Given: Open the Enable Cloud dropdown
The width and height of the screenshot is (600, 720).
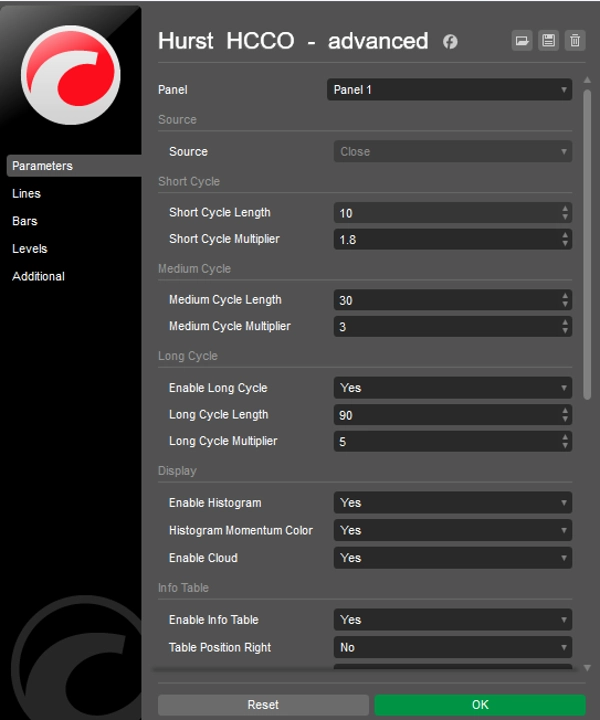Looking at the screenshot, I should tap(453, 557).
